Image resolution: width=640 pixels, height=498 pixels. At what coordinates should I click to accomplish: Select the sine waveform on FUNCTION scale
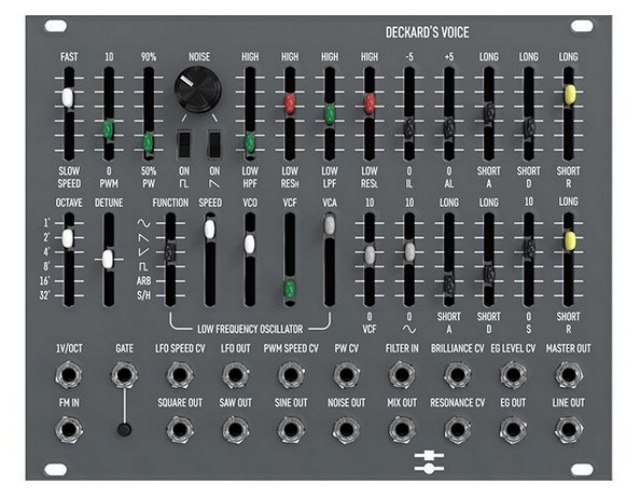pyautogui.click(x=144, y=223)
